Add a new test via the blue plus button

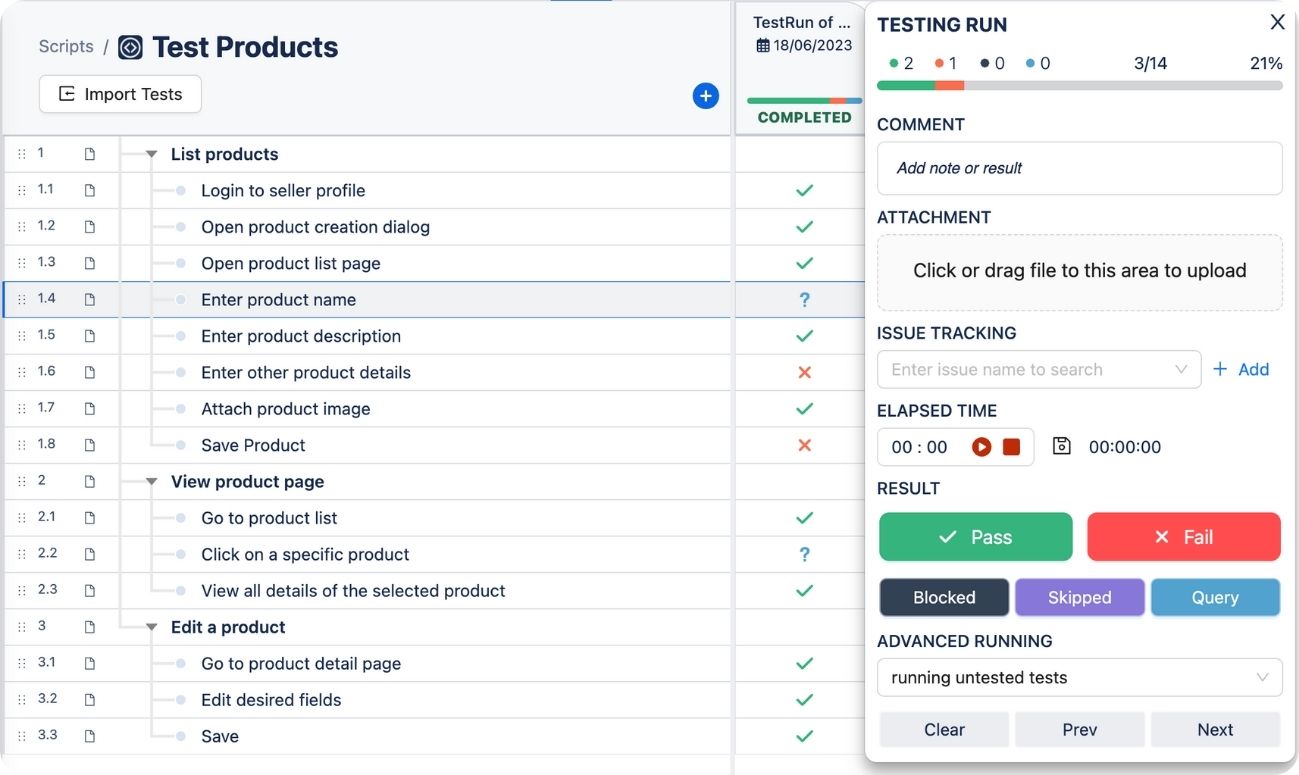coord(705,95)
